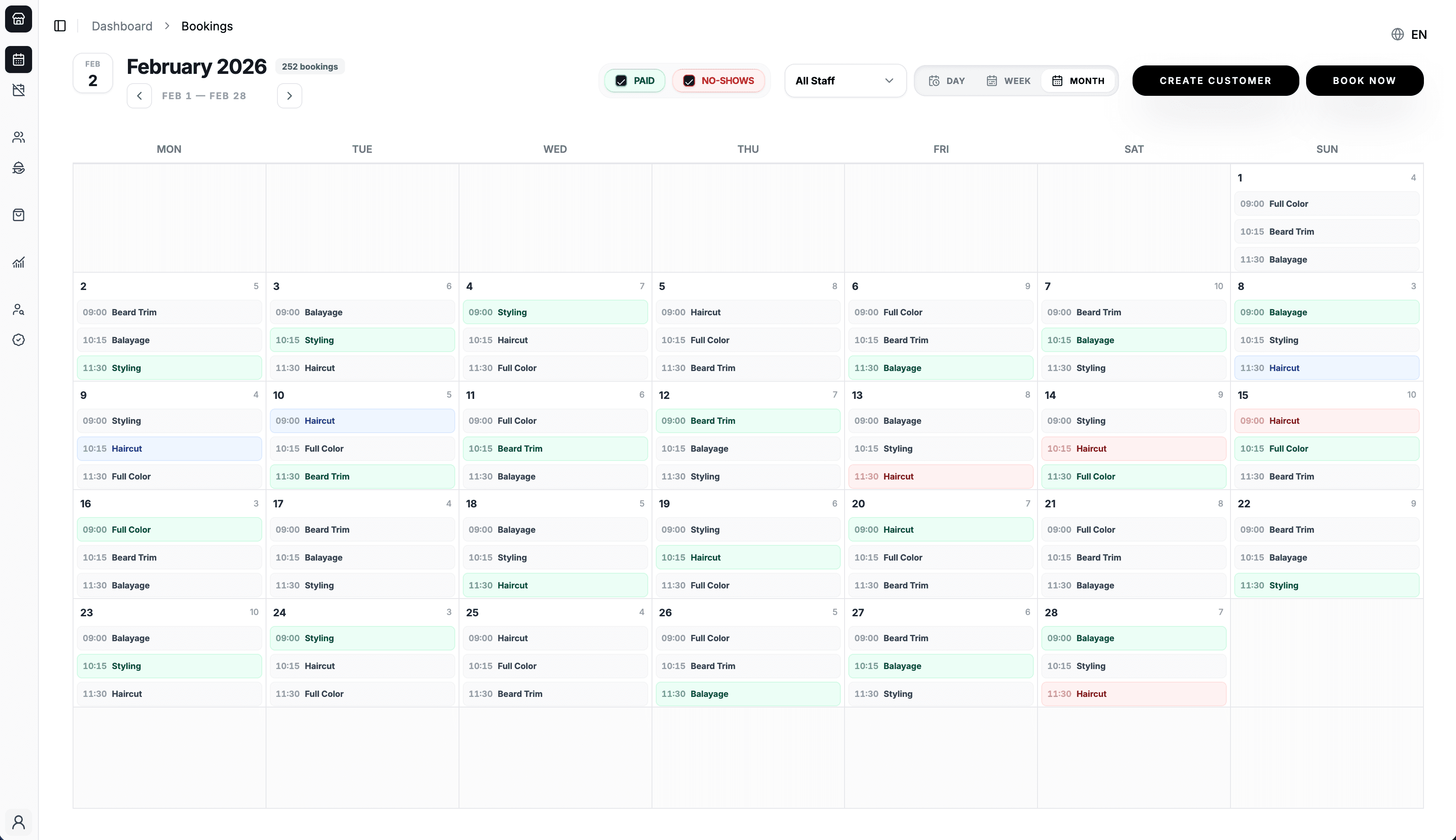Open the Dashboard breadcrumb link
The height and width of the screenshot is (840, 1456).
(121, 26)
